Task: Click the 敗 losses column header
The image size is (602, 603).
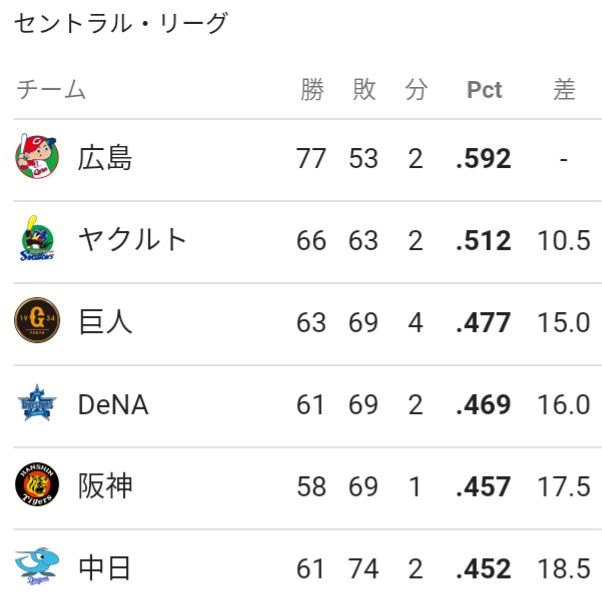Action: tap(364, 90)
